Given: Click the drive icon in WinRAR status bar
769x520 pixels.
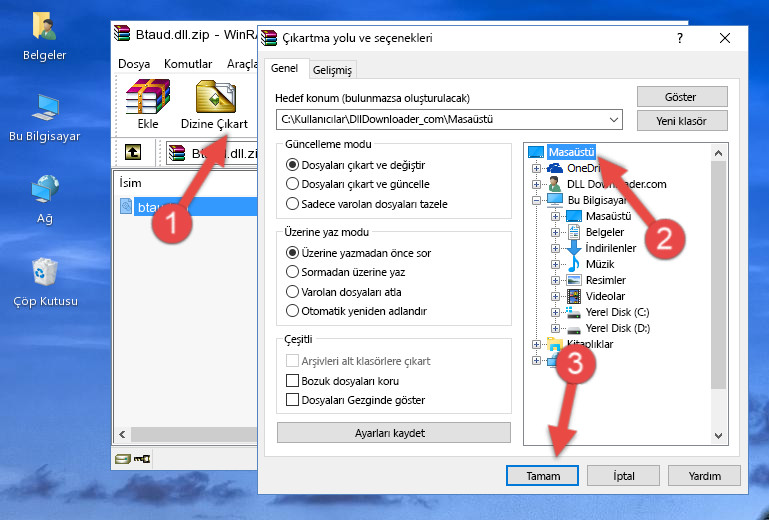Looking at the screenshot, I should [x=123, y=459].
